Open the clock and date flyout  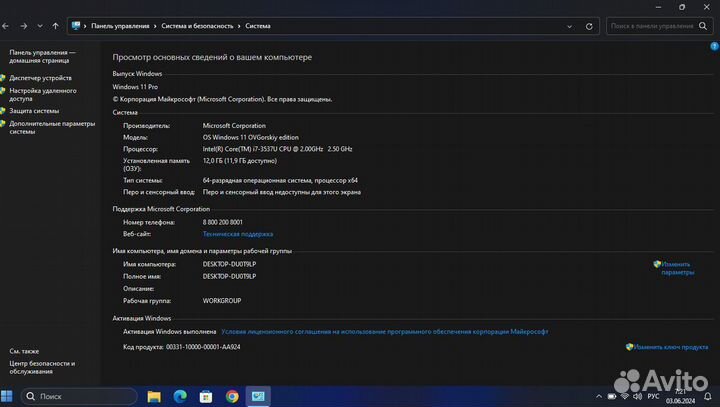[681, 396]
